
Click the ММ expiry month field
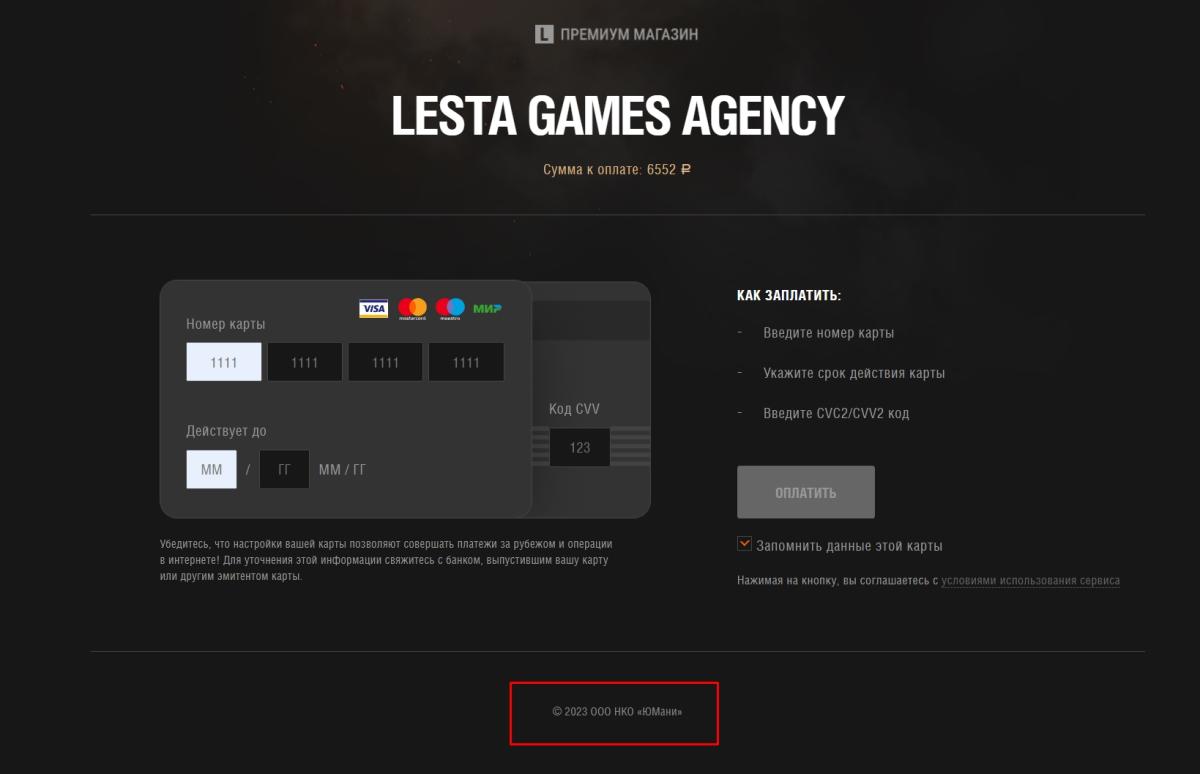(211, 469)
